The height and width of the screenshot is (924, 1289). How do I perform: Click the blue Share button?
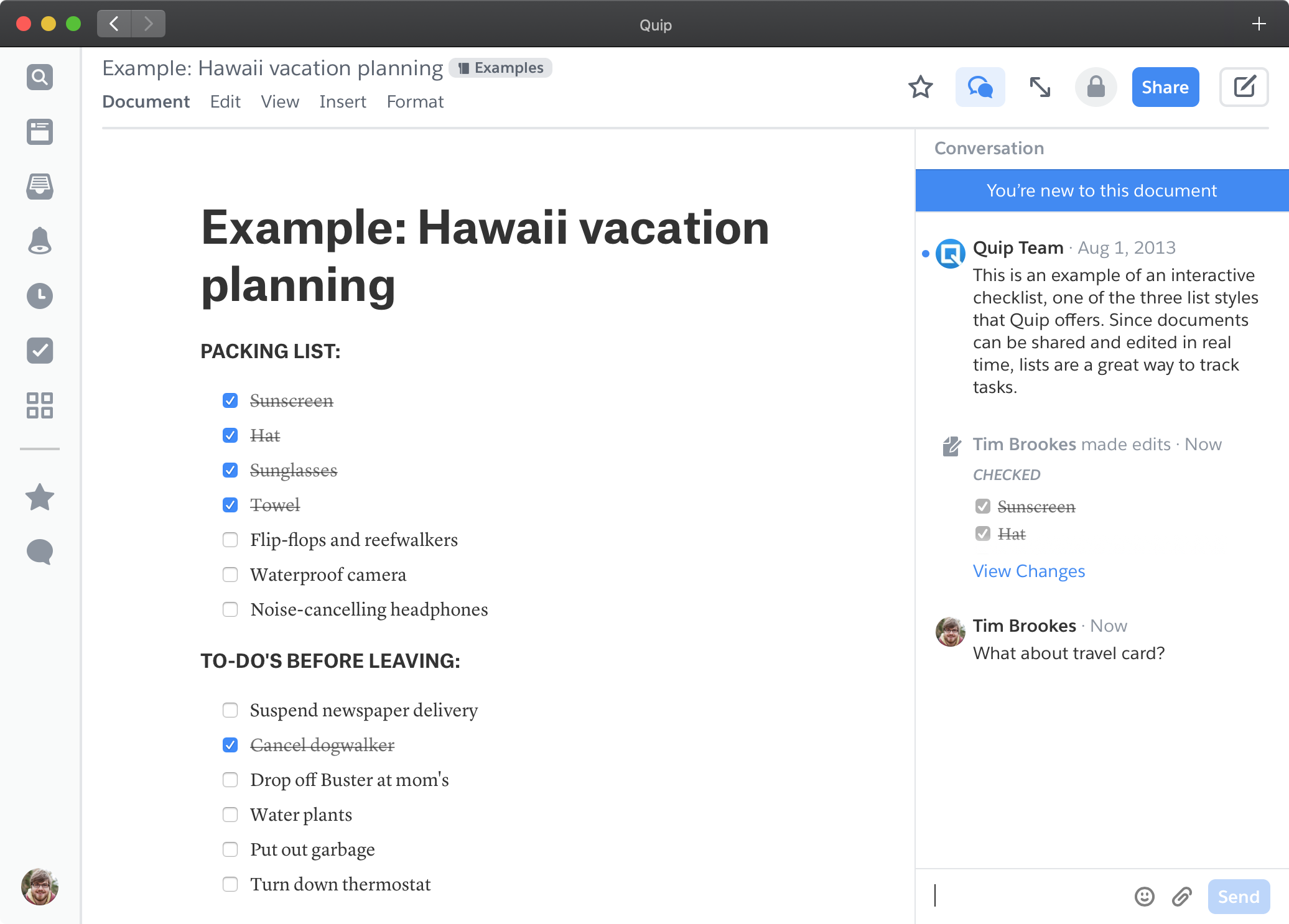[x=1165, y=87]
